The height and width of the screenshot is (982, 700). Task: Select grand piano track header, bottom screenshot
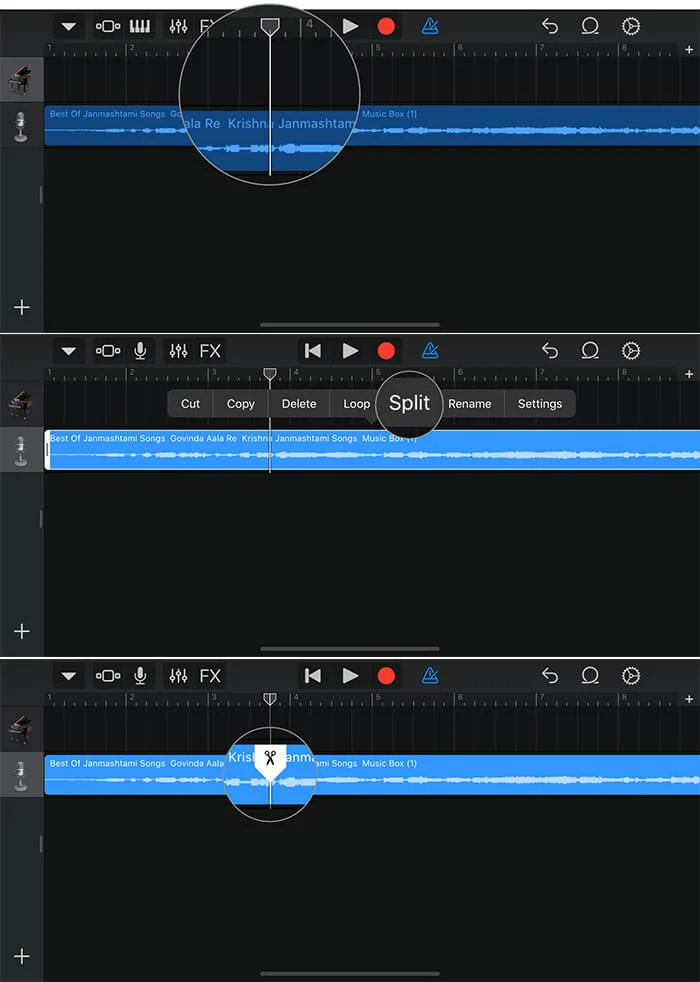tap(21, 729)
